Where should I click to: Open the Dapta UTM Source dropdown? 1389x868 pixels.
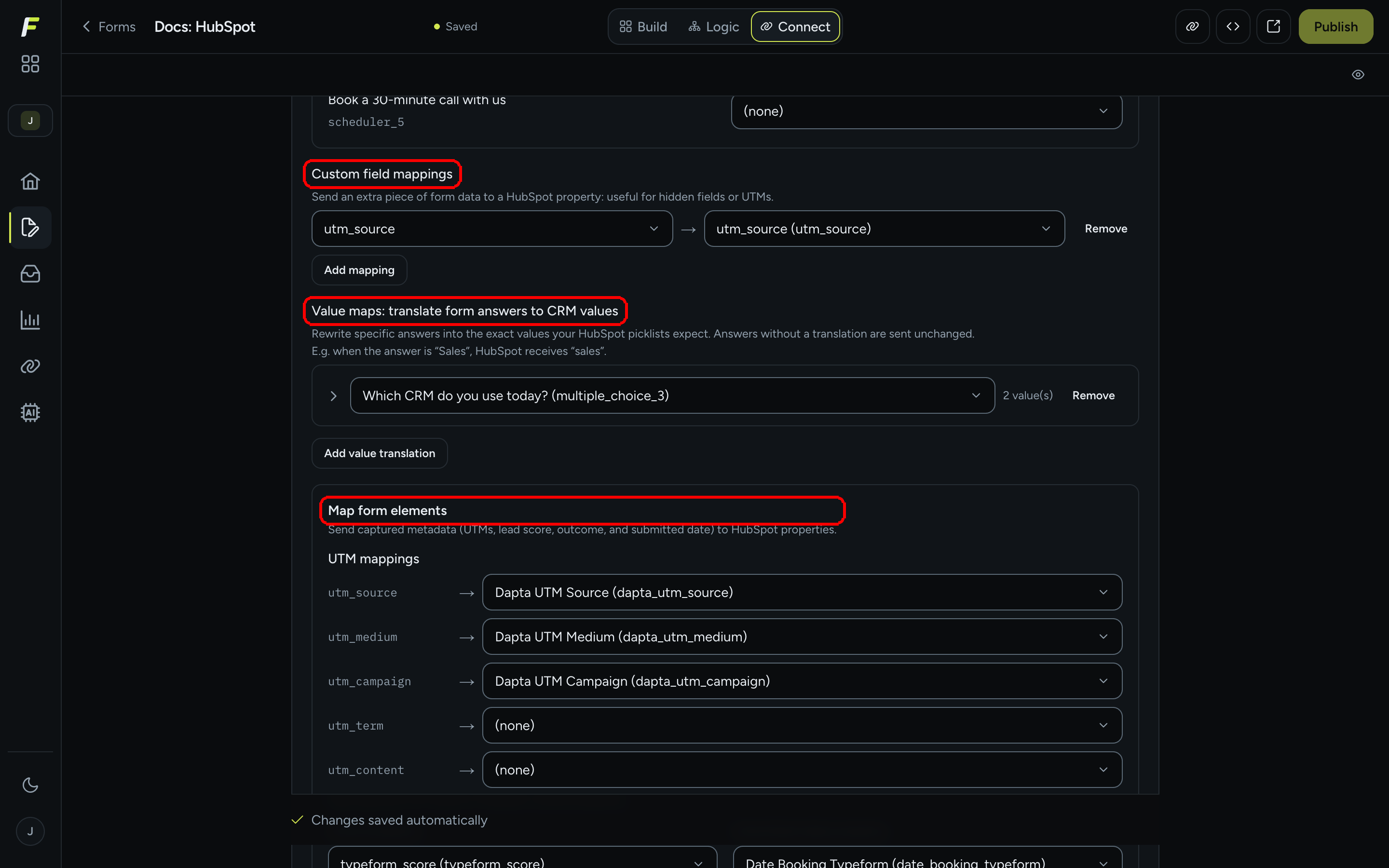pos(802,593)
